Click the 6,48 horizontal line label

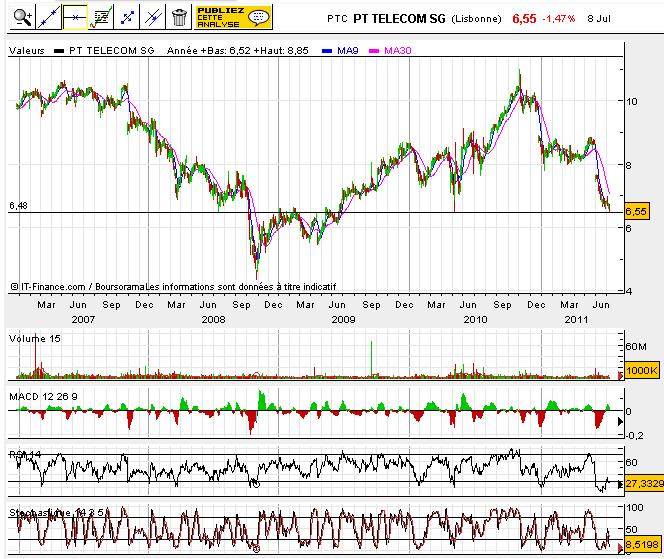click(x=18, y=206)
